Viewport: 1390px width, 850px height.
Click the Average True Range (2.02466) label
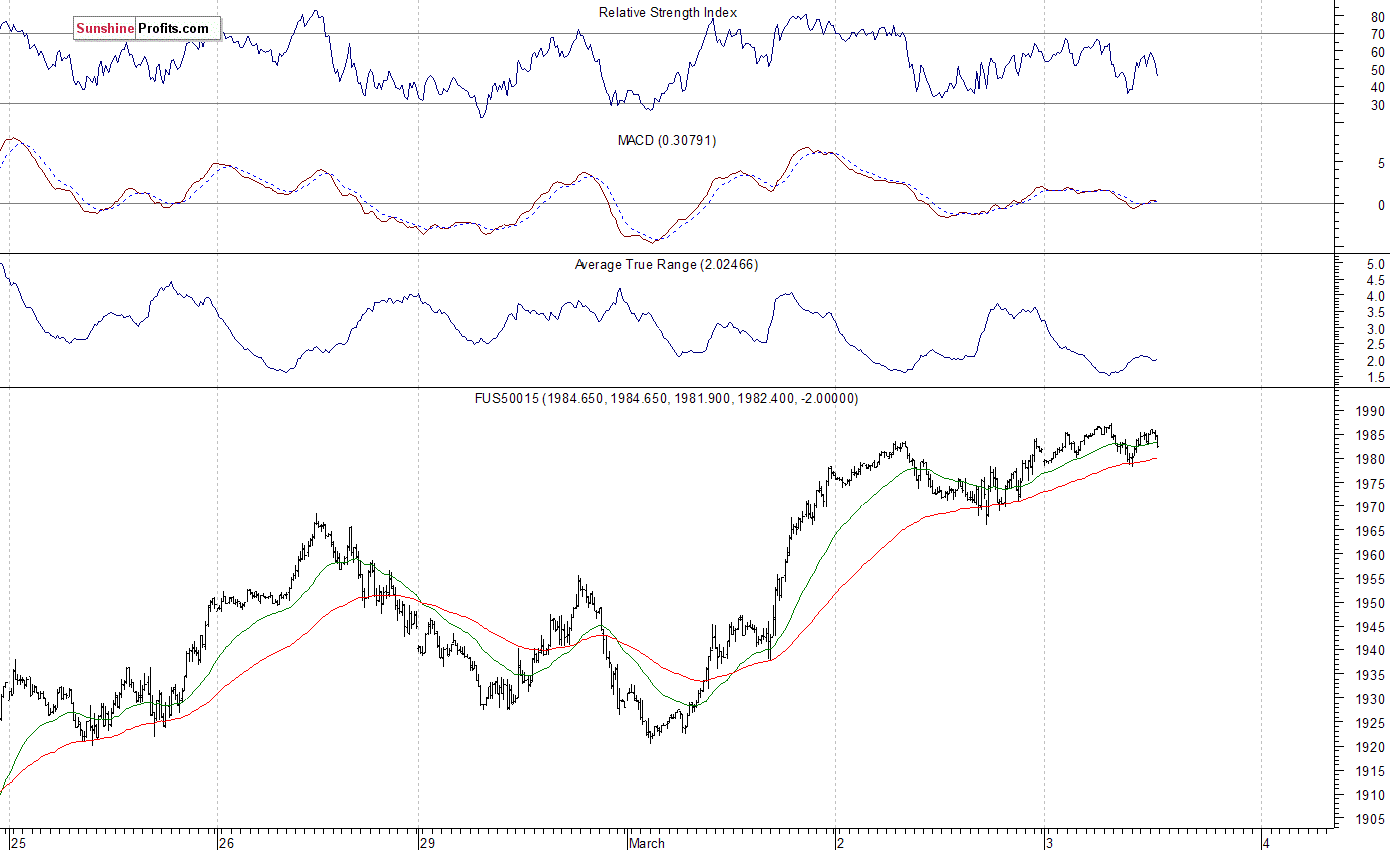pyautogui.click(x=666, y=264)
